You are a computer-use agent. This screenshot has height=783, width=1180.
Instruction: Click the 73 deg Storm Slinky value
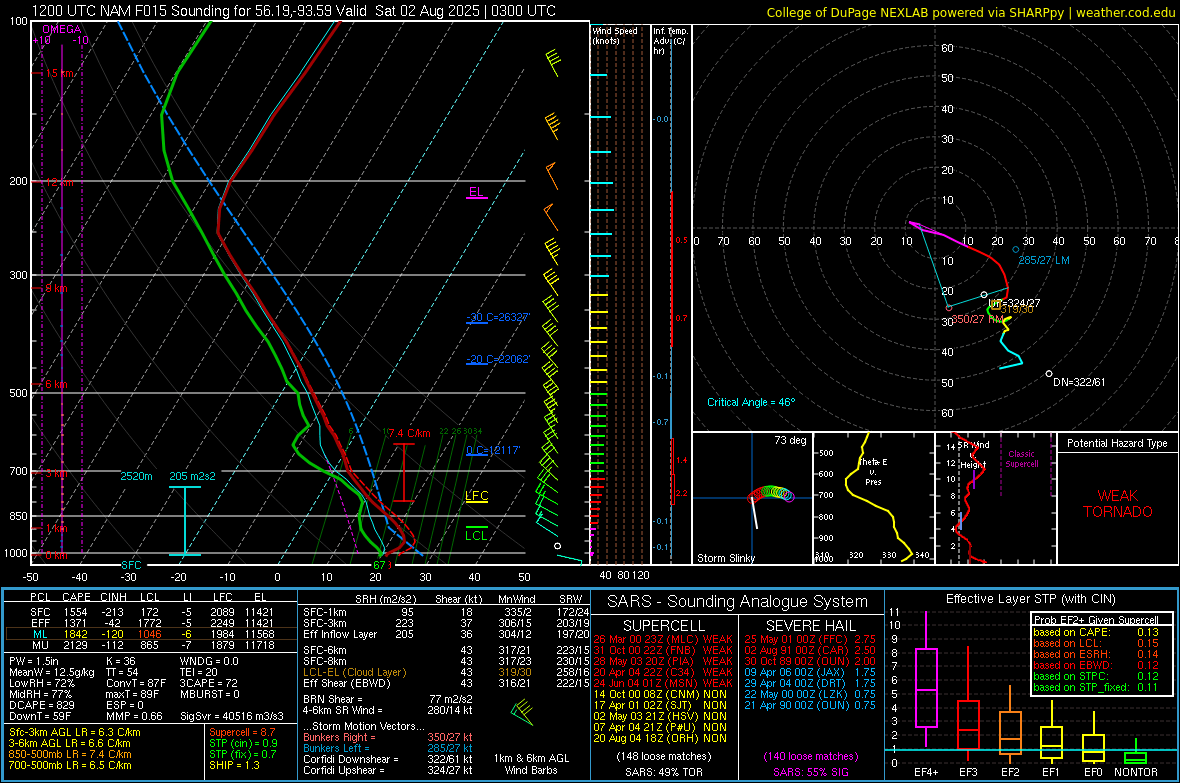(x=790, y=440)
